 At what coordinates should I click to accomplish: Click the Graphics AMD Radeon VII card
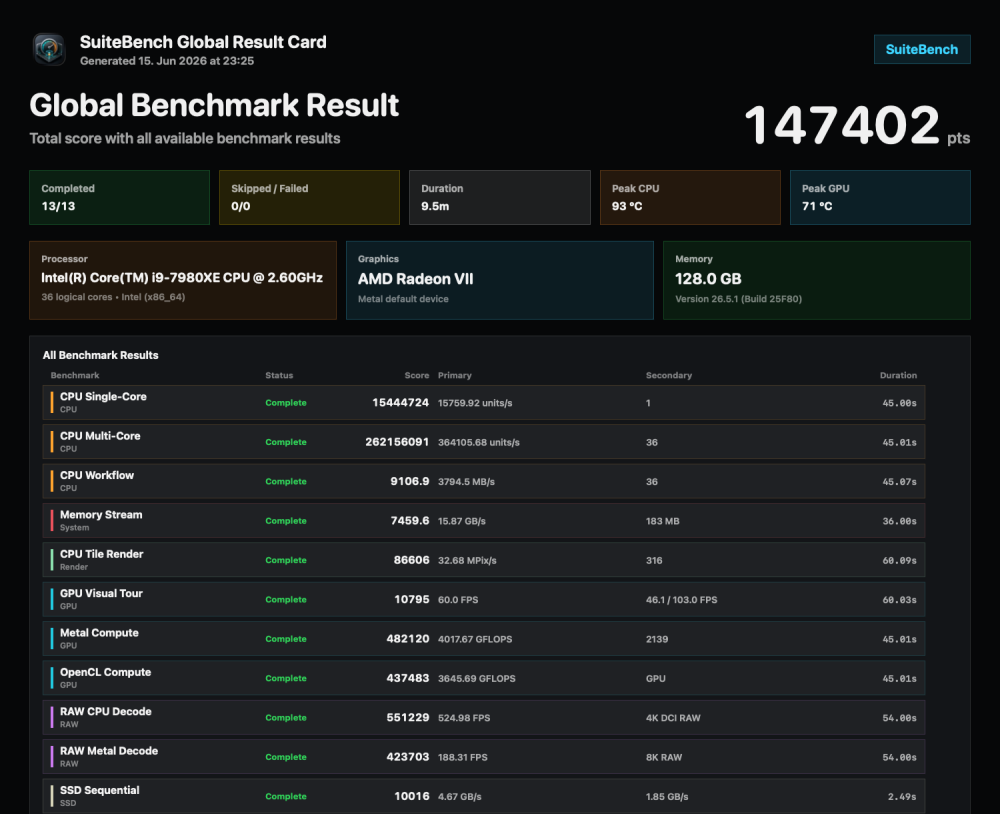click(499, 280)
